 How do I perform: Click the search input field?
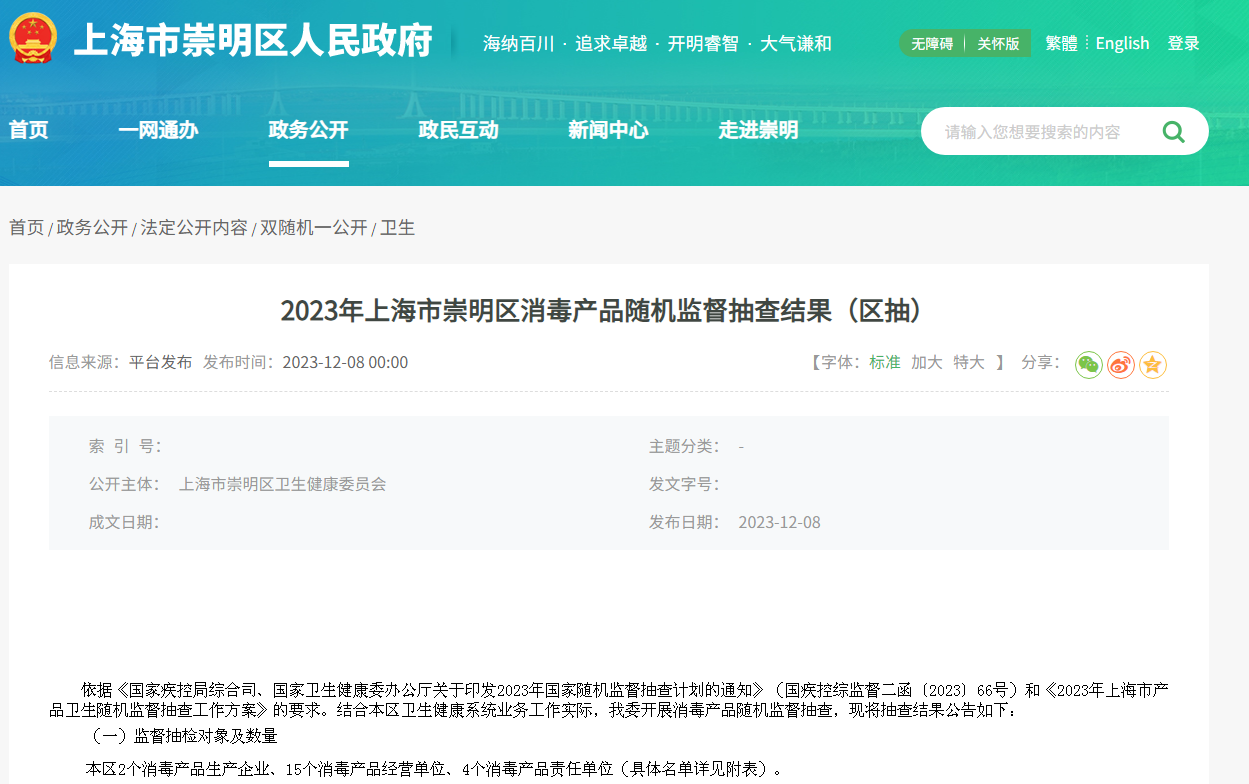[1040, 132]
